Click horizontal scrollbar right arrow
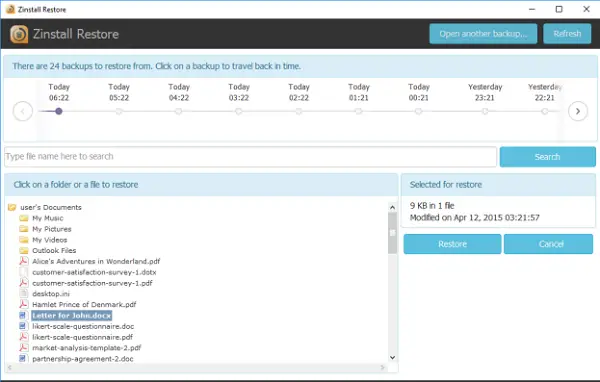Viewport: 600px width, 382px height. pyautogui.click(x=382, y=367)
